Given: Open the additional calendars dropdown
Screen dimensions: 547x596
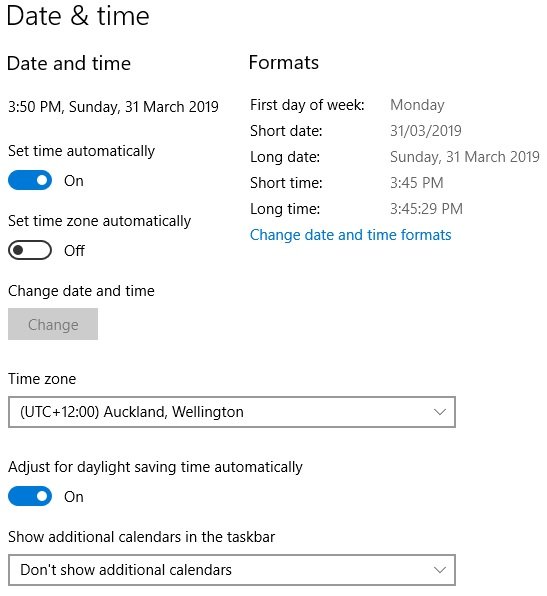Looking at the screenshot, I should (x=231, y=570).
